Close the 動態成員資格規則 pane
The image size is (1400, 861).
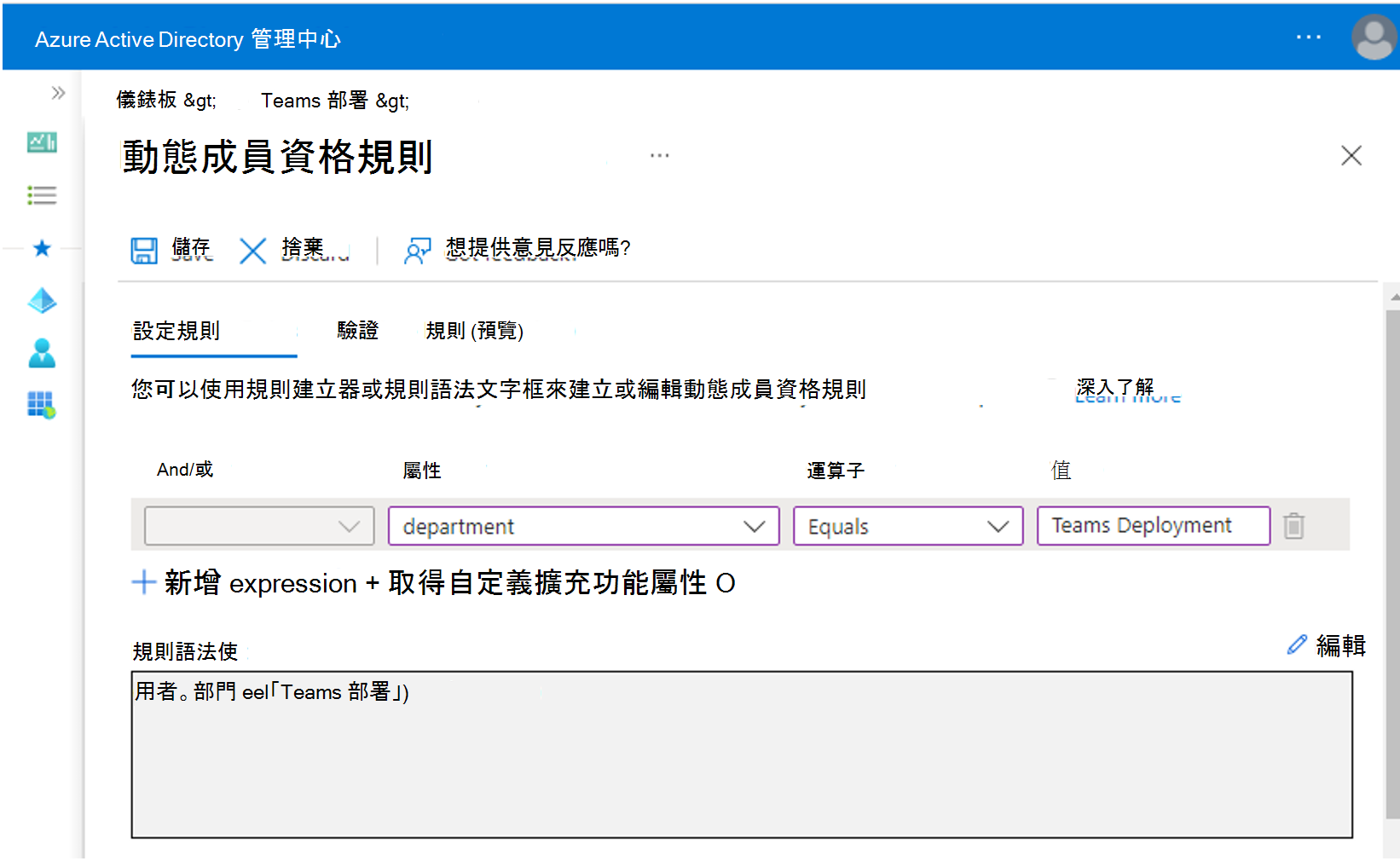pos(1351,155)
